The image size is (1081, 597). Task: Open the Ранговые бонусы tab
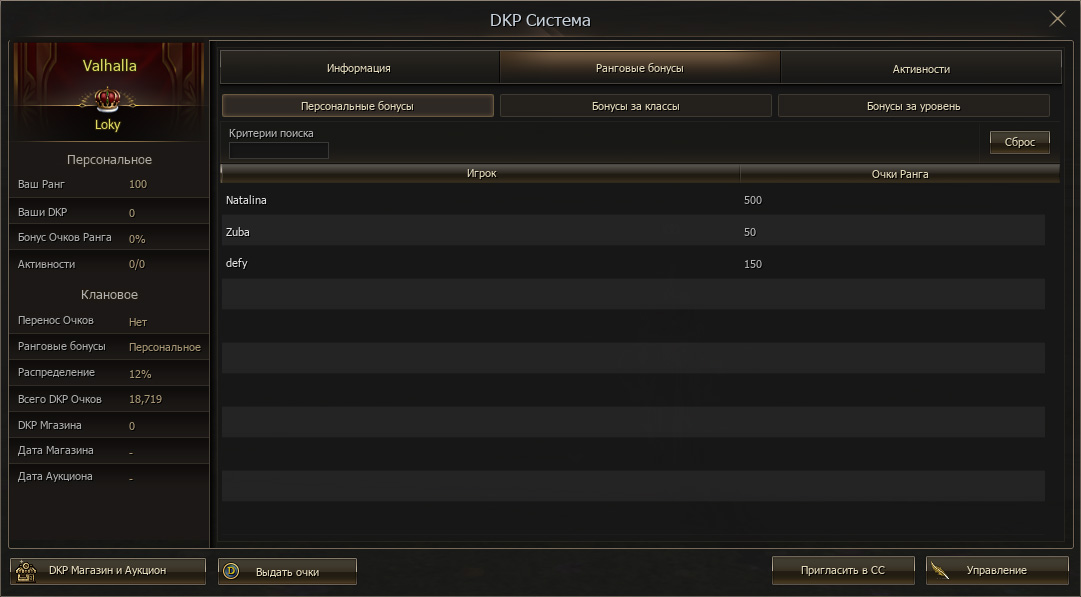coord(639,68)
